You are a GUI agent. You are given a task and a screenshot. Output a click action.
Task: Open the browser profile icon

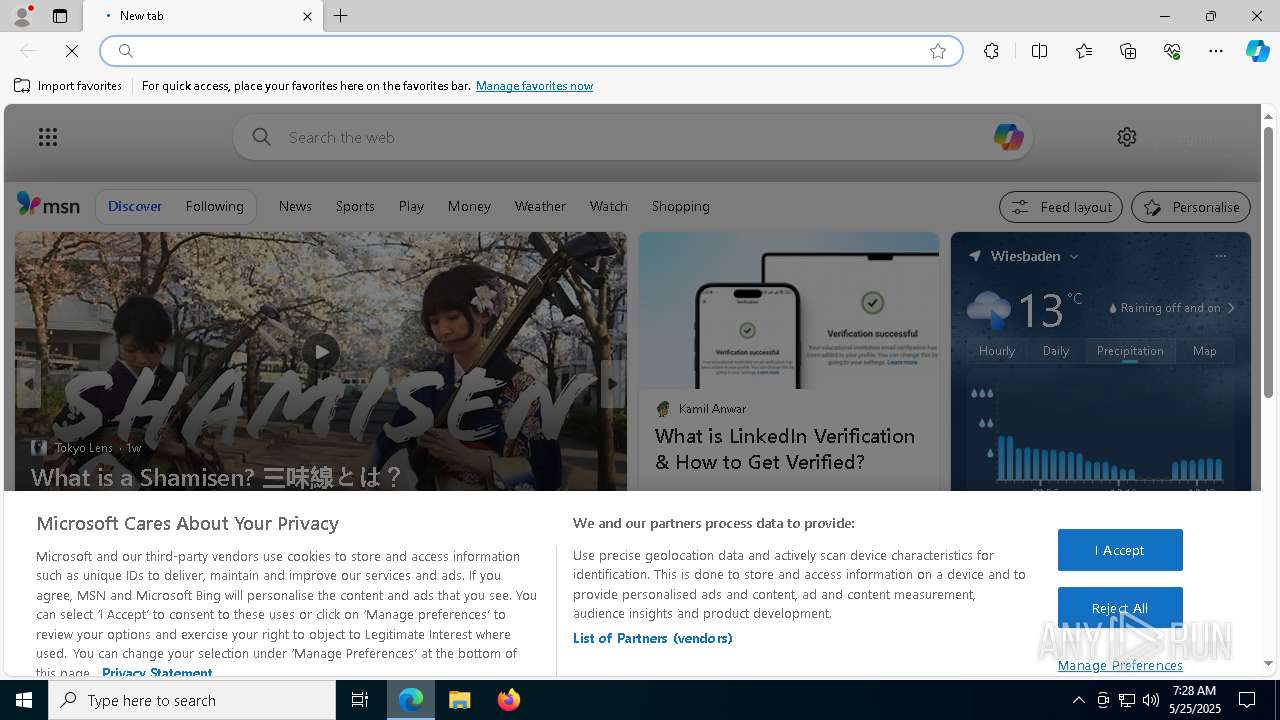pos(22,16)
